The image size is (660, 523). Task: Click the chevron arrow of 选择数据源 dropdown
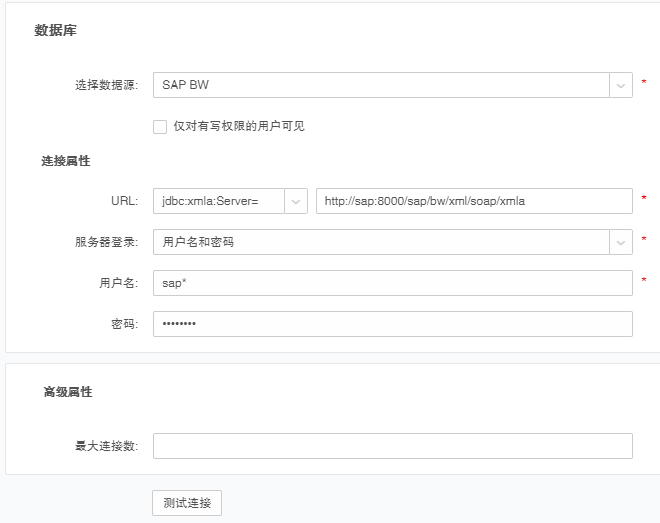(621, 85)
